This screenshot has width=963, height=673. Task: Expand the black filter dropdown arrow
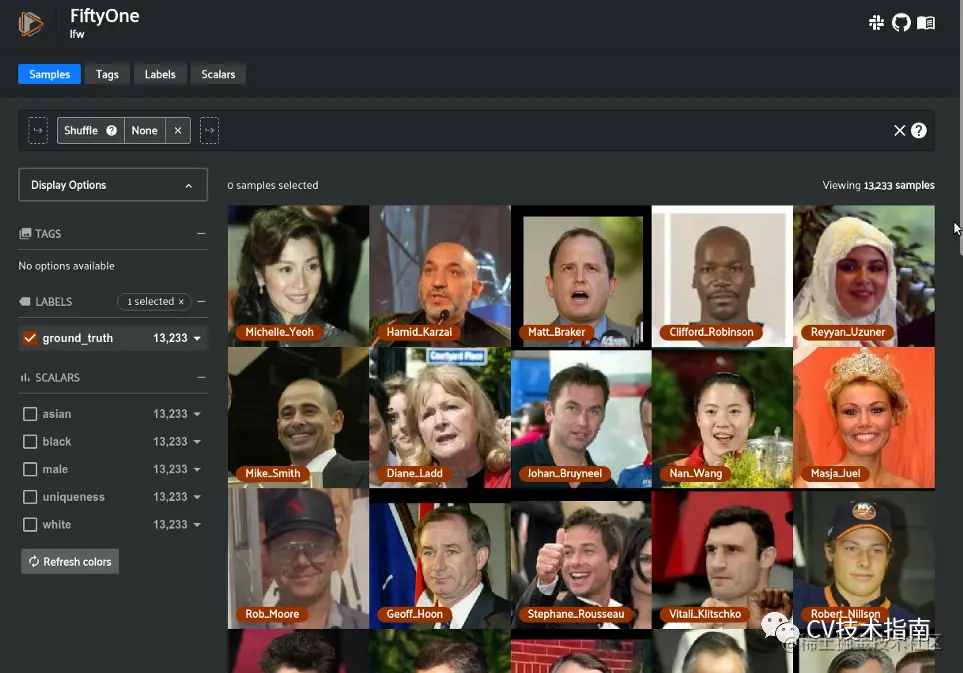197,442
